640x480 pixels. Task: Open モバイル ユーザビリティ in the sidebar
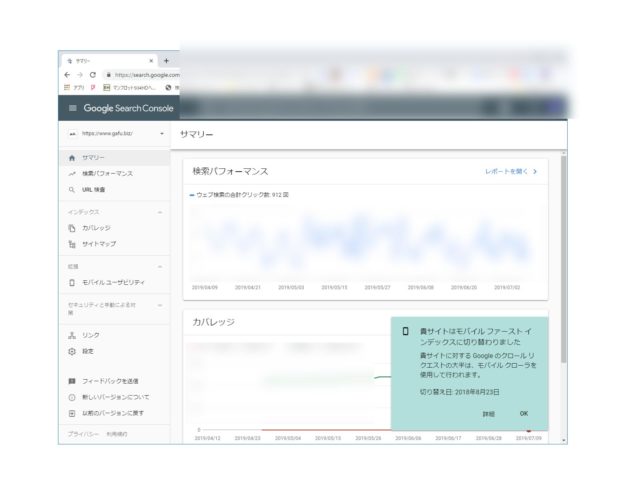click(114, 282)
